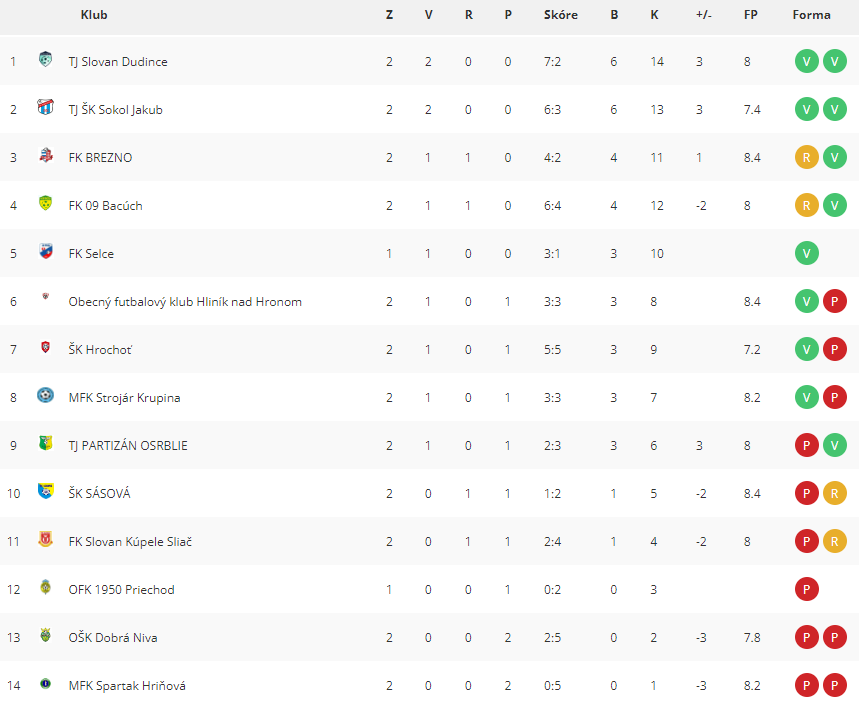Viewport: 859px width, 713px height.
Task: Open the Obecný futbalový klub Hliník nad Hronom link
Action: (x=185, y=302)
